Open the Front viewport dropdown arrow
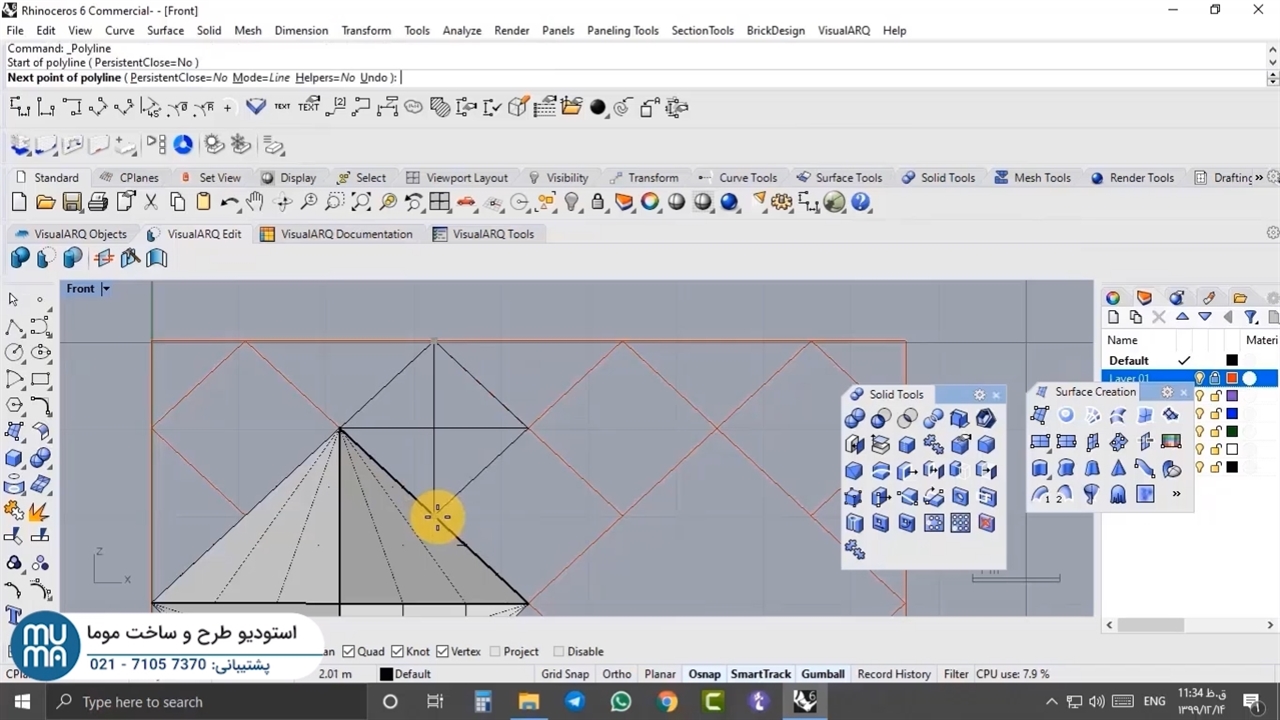The height and width of the screenshot is (720, 1280). 105,289
